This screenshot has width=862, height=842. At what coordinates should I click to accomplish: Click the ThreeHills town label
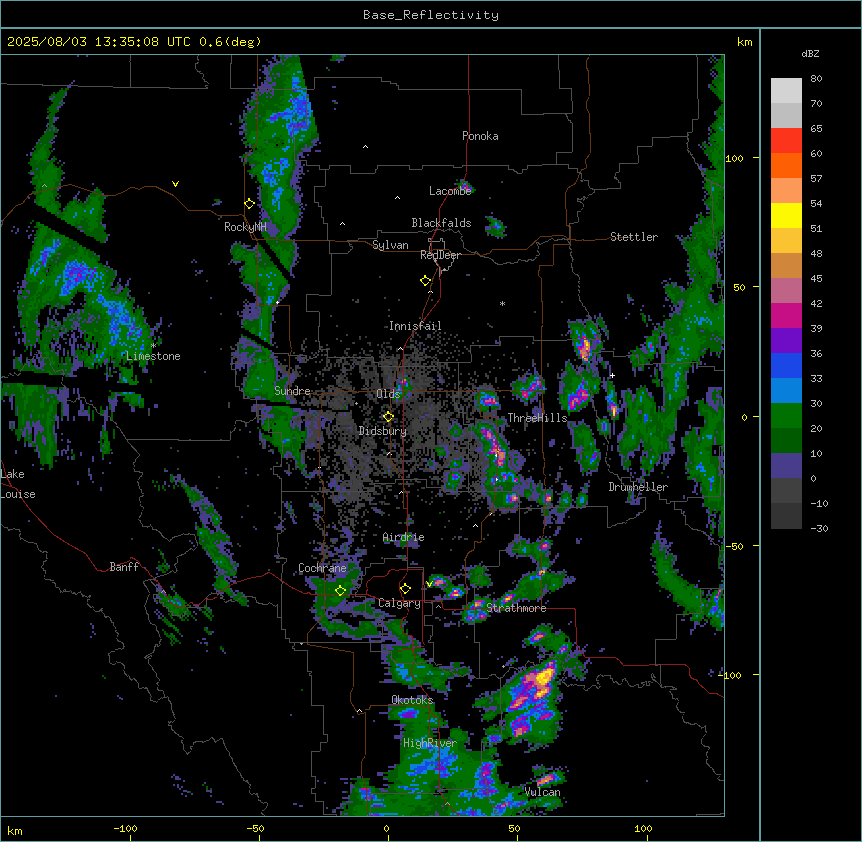point(537,418)
